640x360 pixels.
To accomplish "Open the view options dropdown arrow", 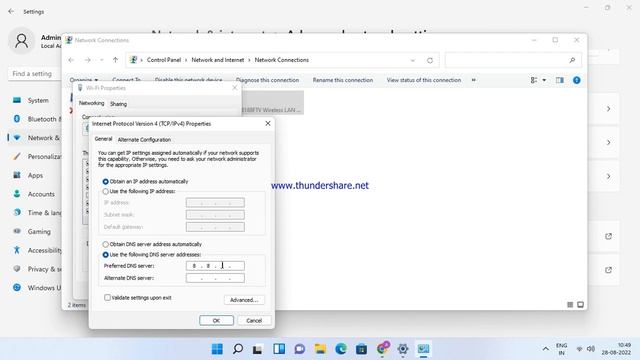I will coord(544,80).
